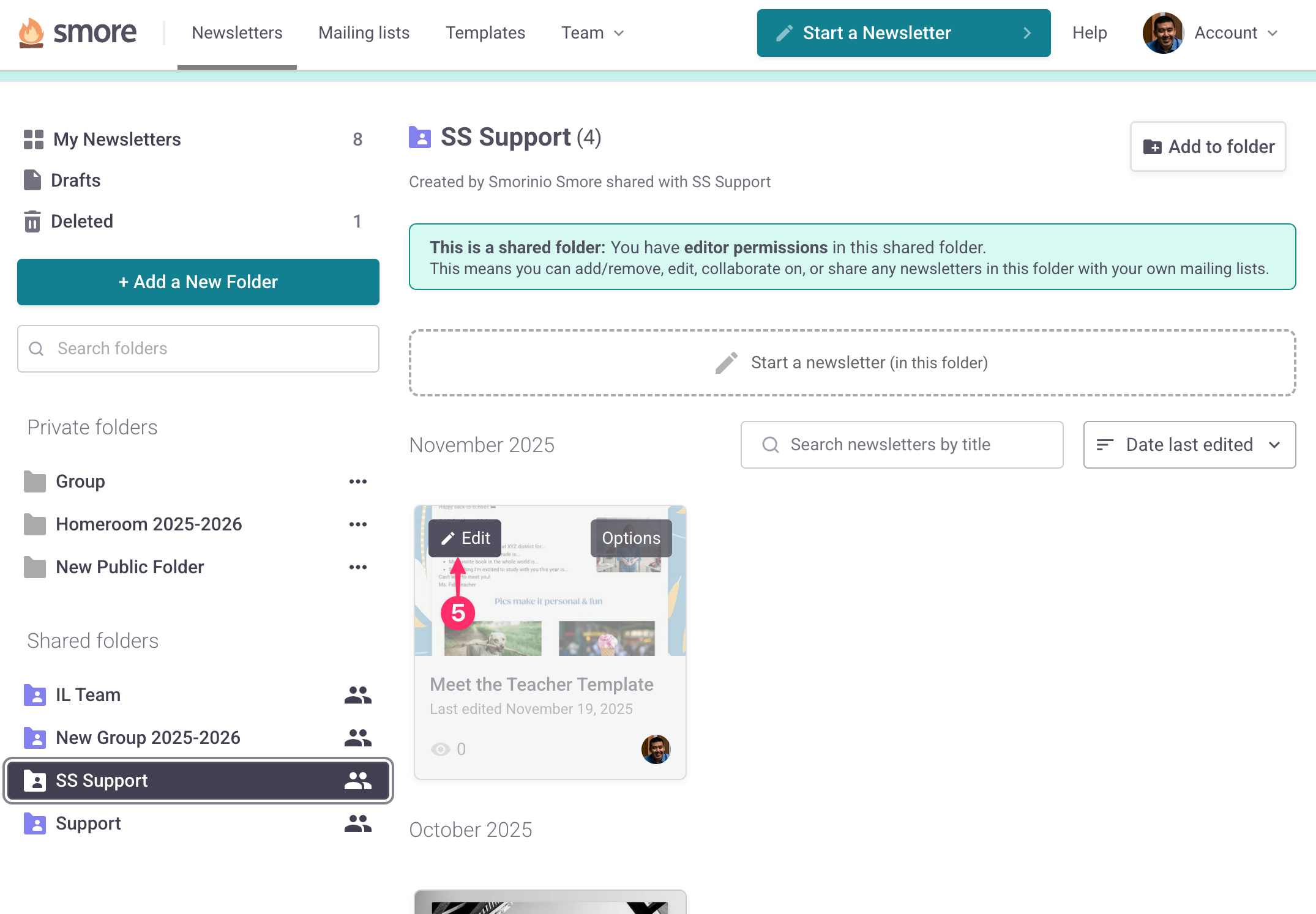Open Date last edited sort dropdown
Screen dimensions: 1316x914
pyautogui.click(x=1189, y=445)
